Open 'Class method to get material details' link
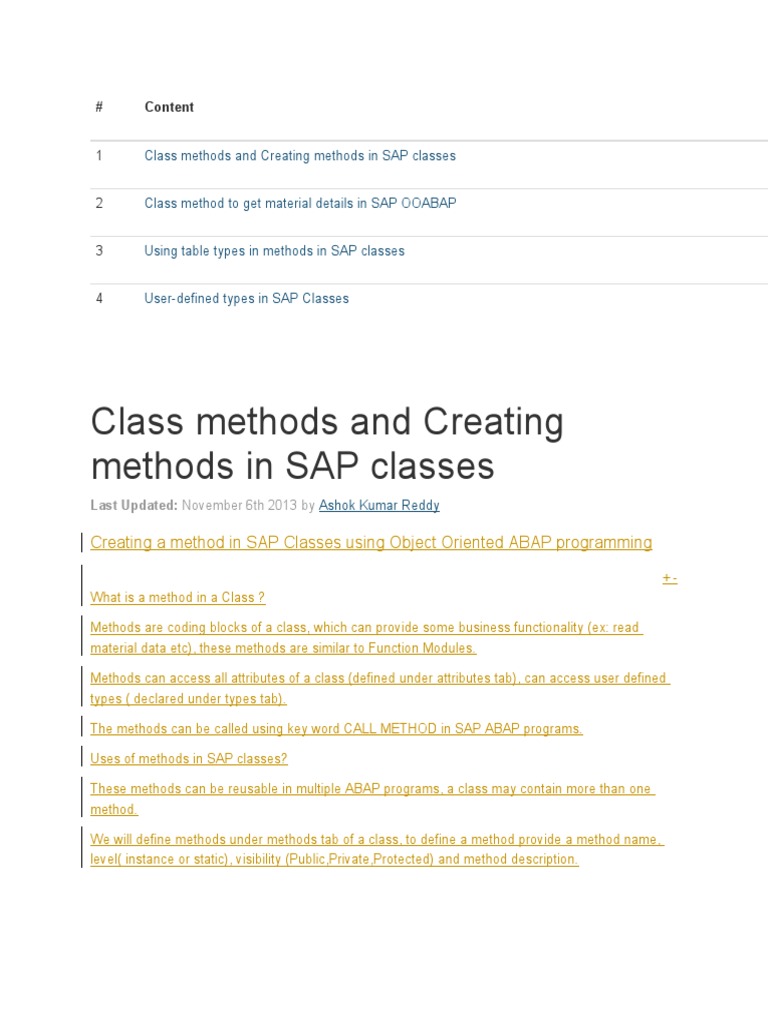The width and height of the screenshot is (768, 1024). (300, 203)
